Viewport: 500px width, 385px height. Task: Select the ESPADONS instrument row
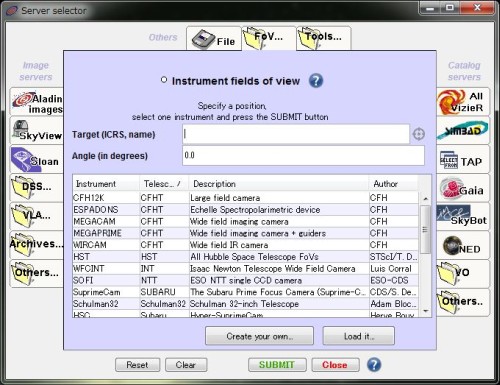tap(245, 210)
